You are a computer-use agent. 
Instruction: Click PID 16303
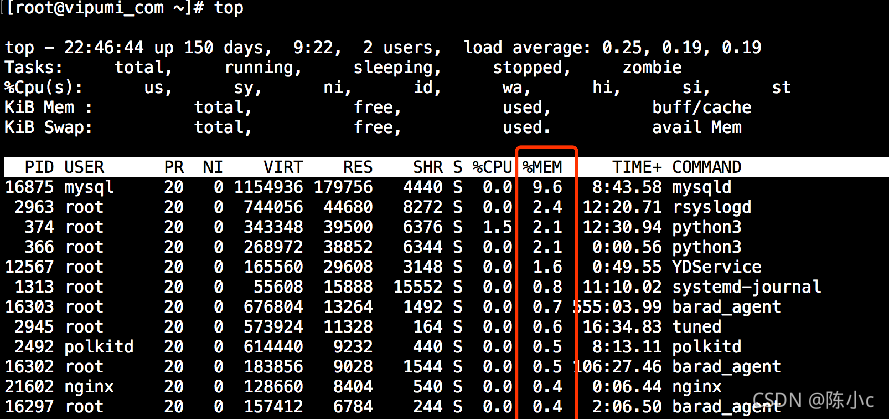point(30,307)
